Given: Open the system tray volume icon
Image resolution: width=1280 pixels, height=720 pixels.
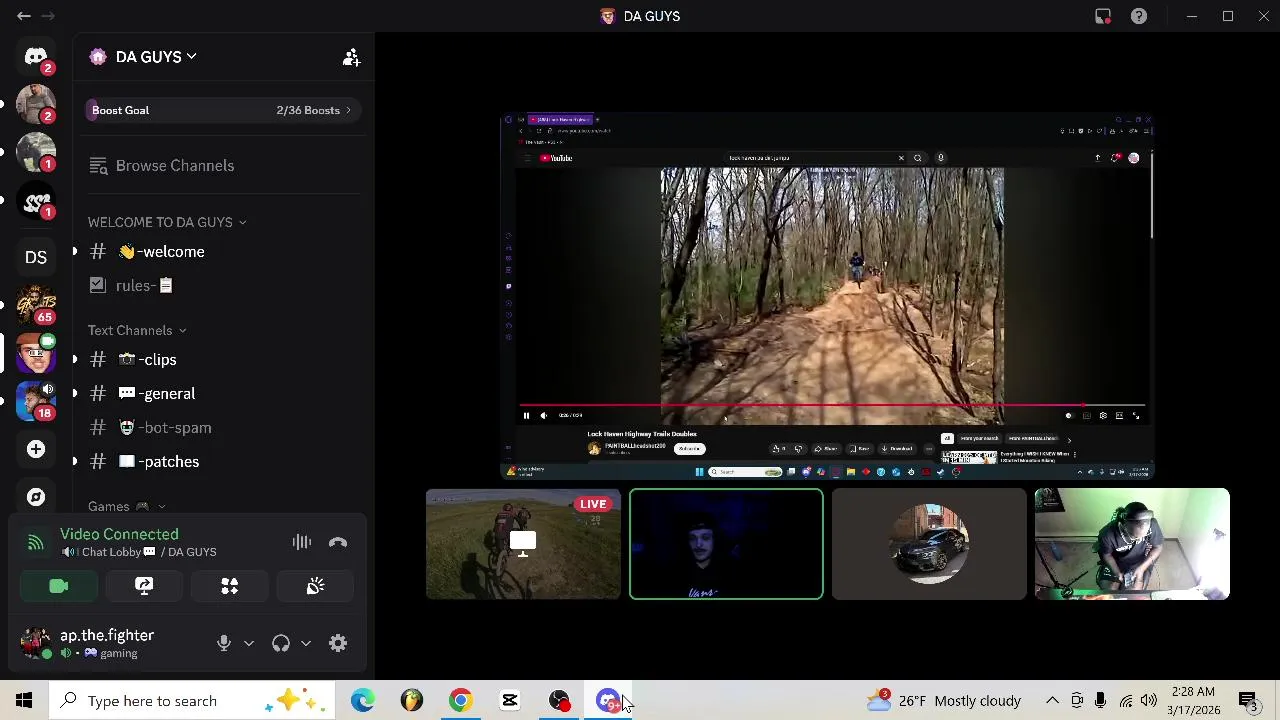Looking at the screenshot, I should pyautogui.click(x=1148, y=701).
